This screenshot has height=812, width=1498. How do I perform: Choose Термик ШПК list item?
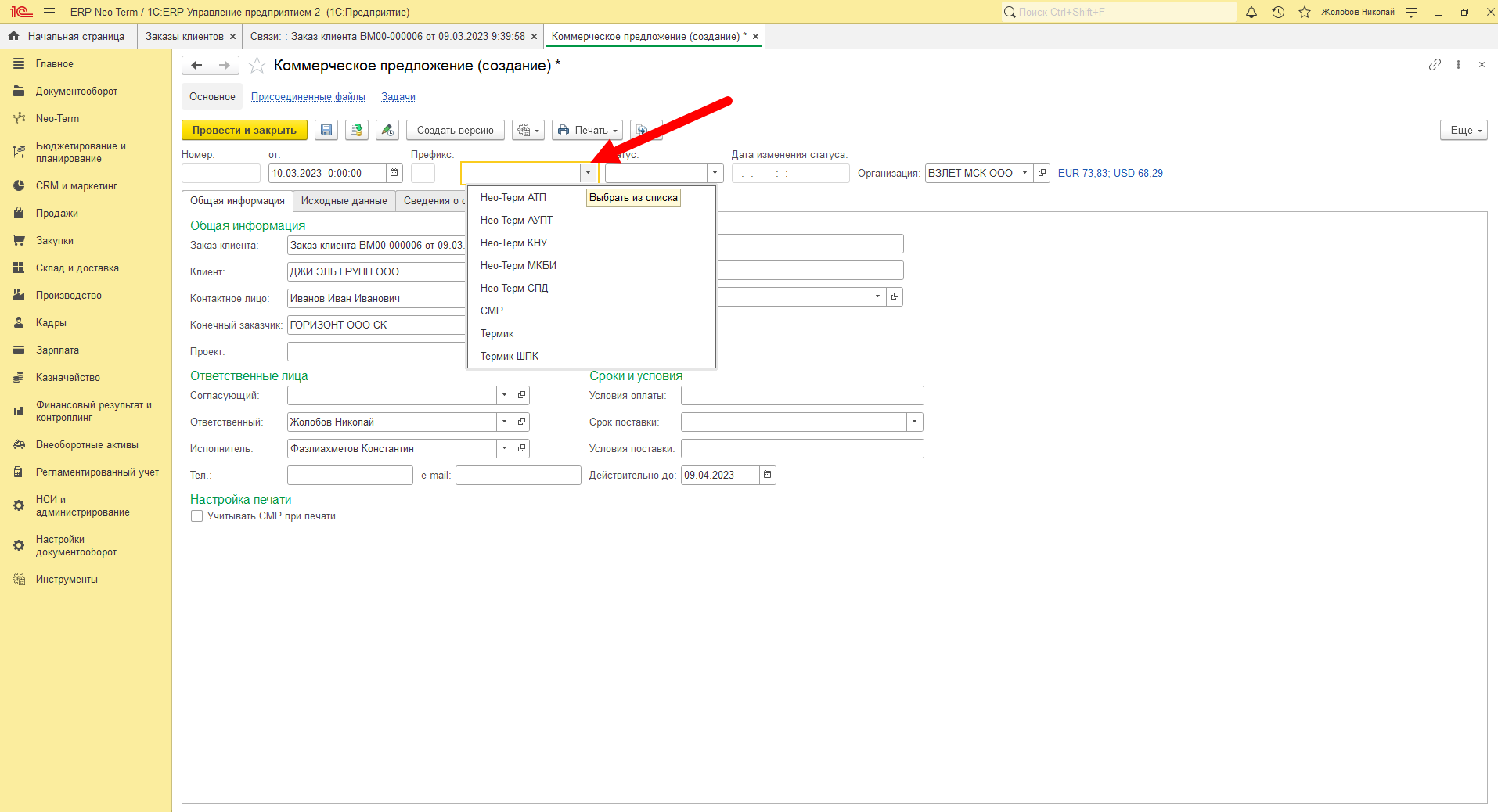pyautogui.click(x=592, y=357)
